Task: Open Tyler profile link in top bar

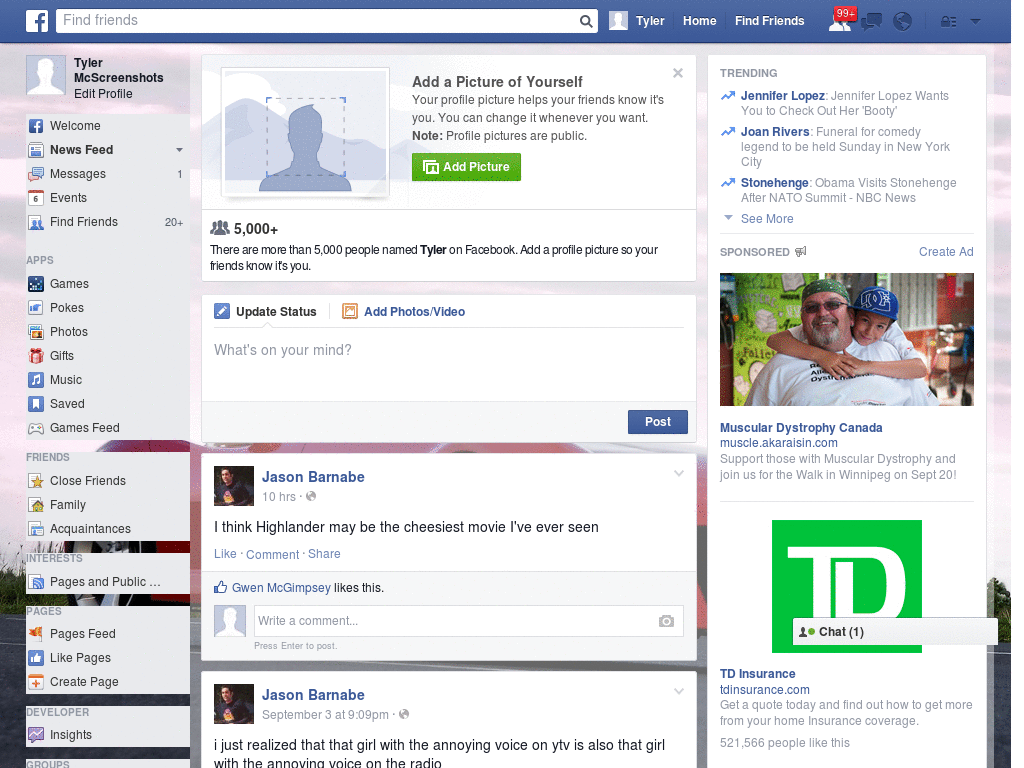Action: point(637,21)
